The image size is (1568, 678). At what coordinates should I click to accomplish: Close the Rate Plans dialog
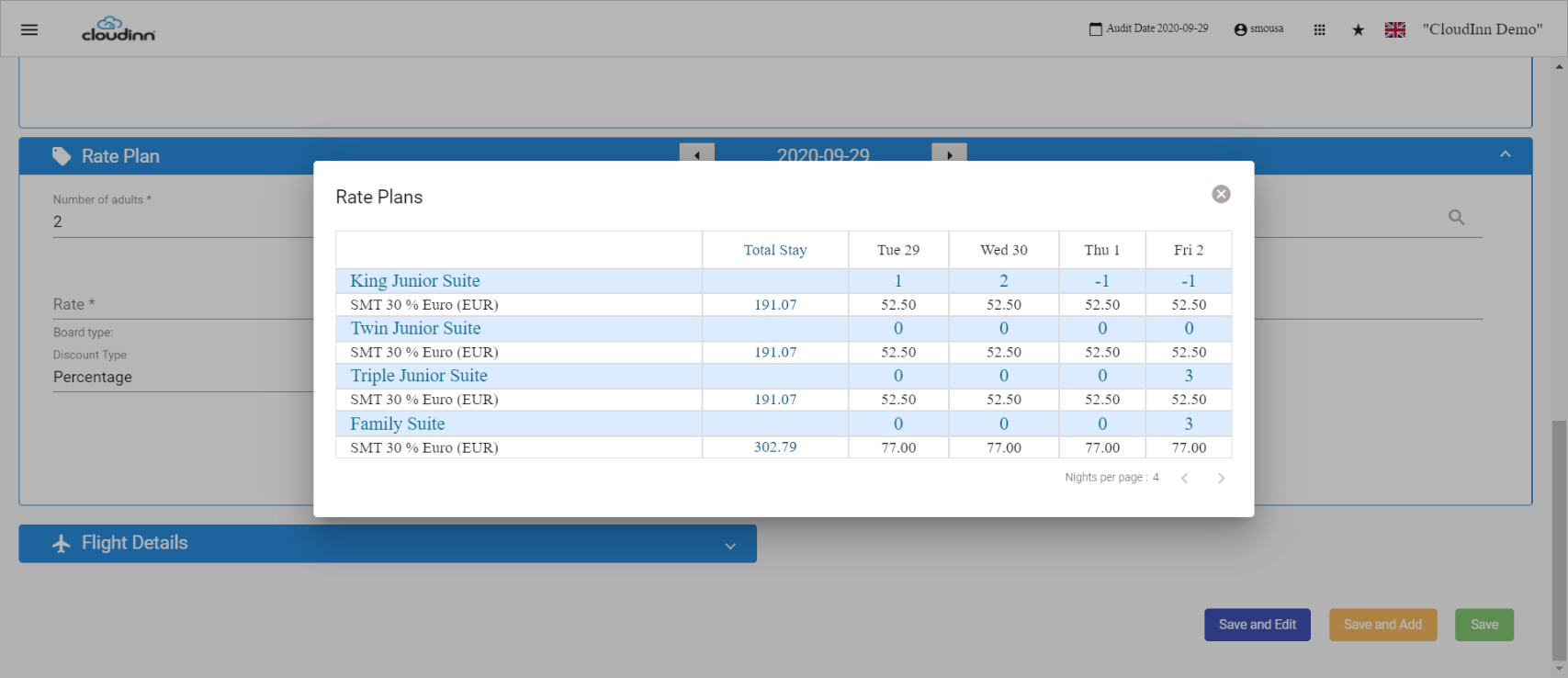click(x=1221, y=194)
